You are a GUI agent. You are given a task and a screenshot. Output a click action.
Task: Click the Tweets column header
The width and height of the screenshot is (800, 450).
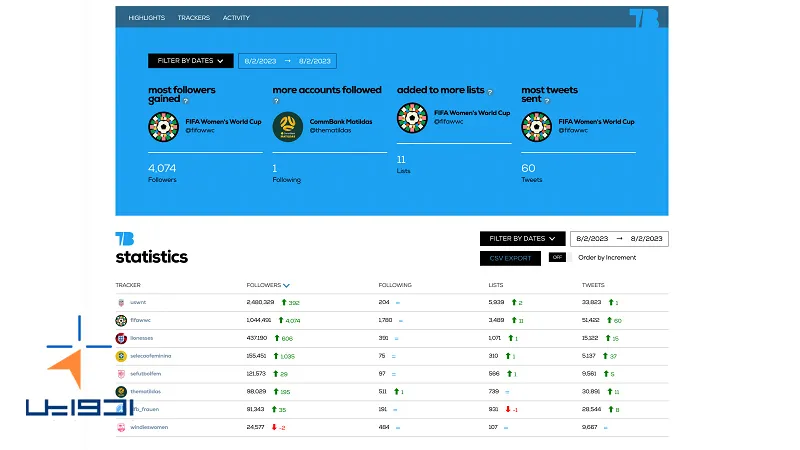(593, 285)
